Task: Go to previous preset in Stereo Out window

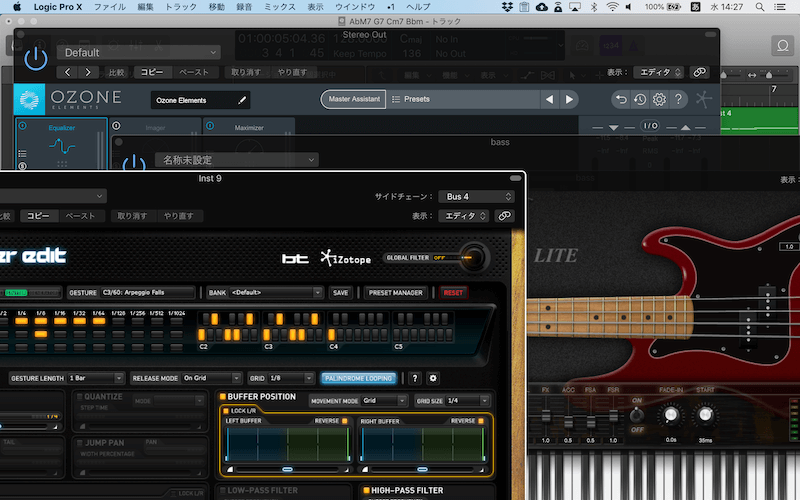Action: point(67,72)
